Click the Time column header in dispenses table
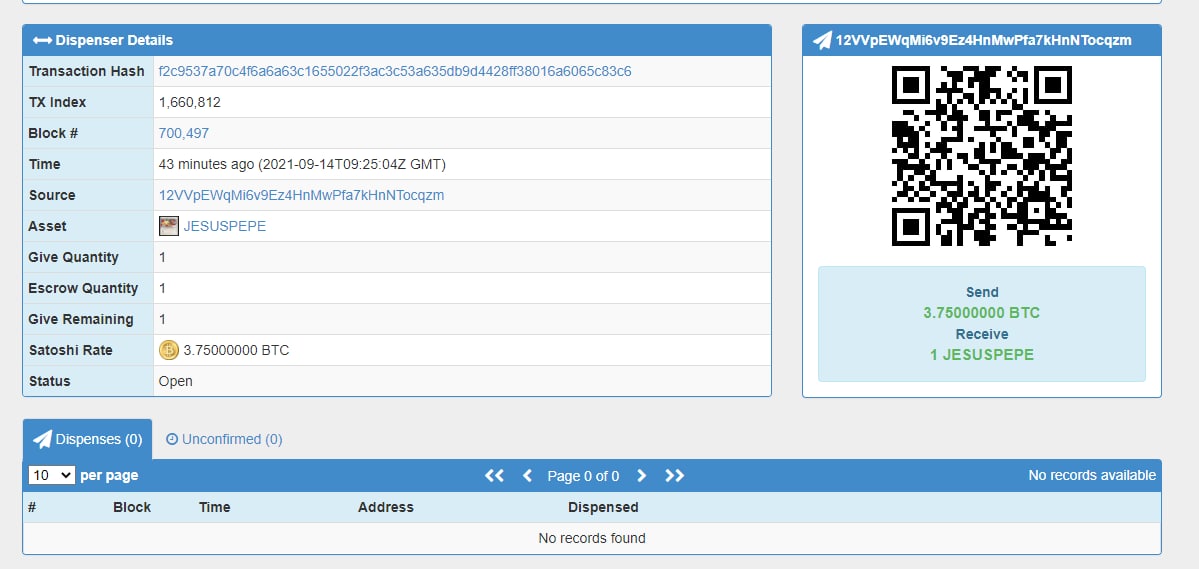 (214, 507)
